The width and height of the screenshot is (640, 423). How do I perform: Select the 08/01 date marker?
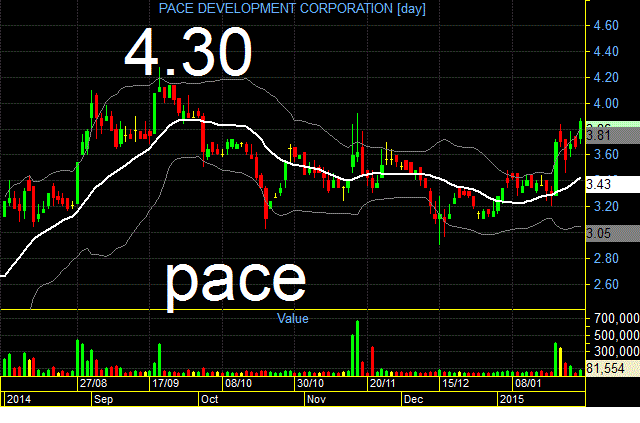[528, 383]
